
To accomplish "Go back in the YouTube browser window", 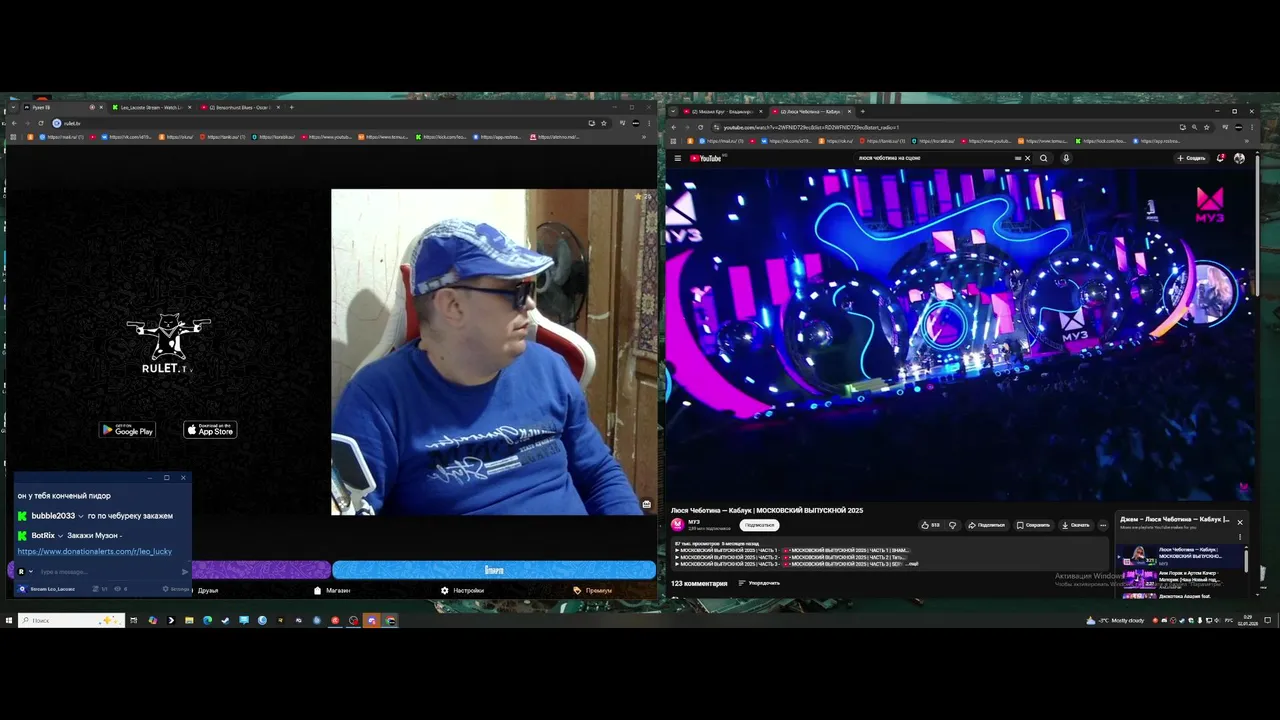I will 673,127.
